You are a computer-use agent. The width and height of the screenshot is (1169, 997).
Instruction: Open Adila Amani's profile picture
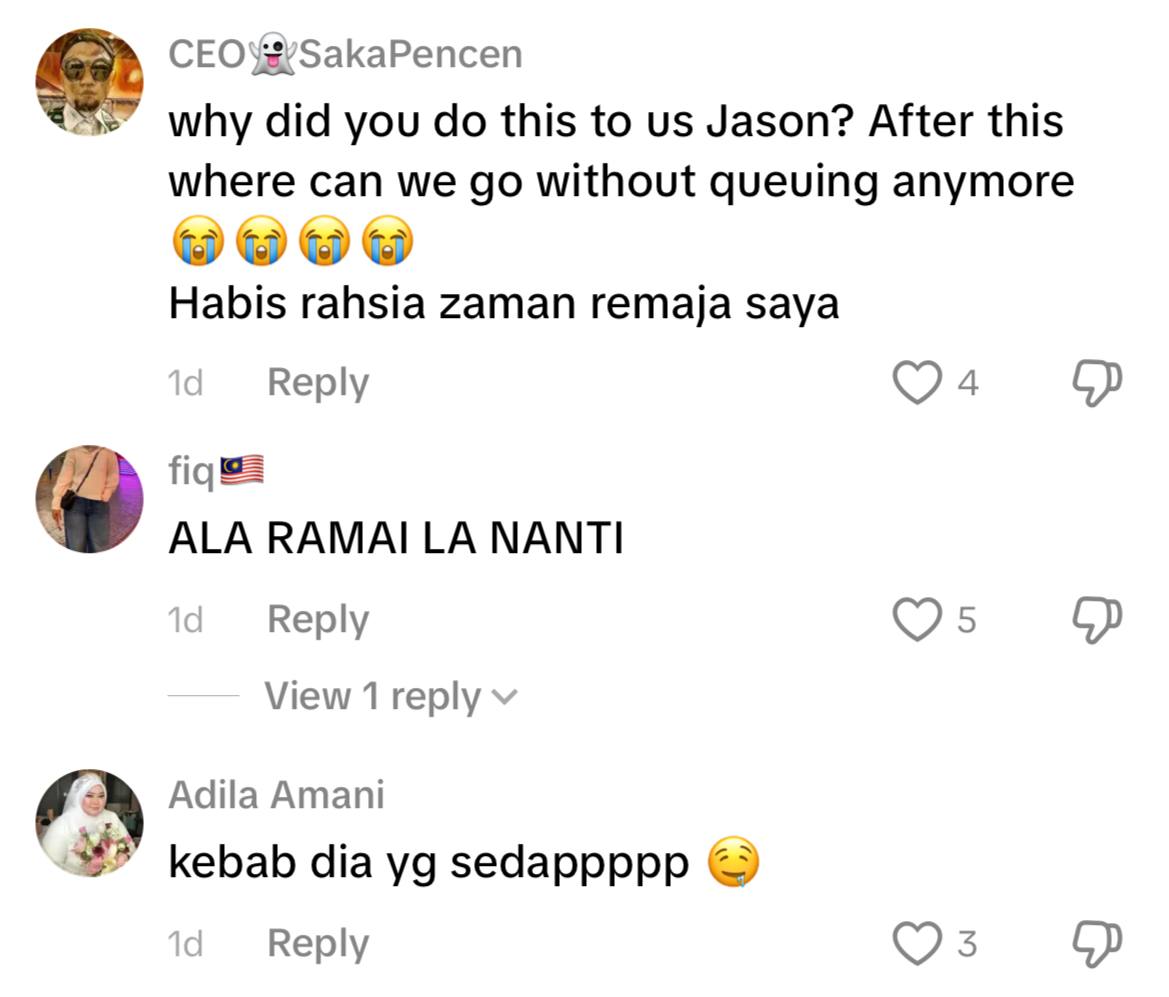[89, 823]
